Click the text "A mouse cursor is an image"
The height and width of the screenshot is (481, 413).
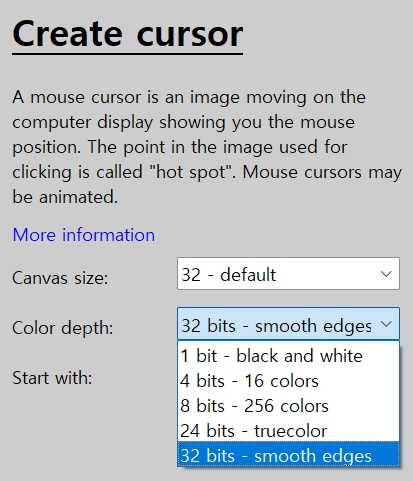126,97
